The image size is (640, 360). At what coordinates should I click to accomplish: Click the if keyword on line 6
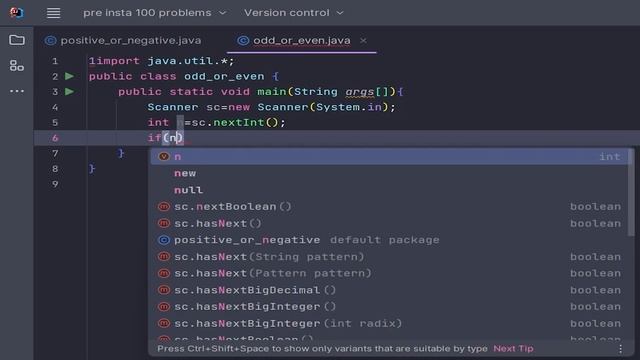pyautogui.click(x=154, y=138)
